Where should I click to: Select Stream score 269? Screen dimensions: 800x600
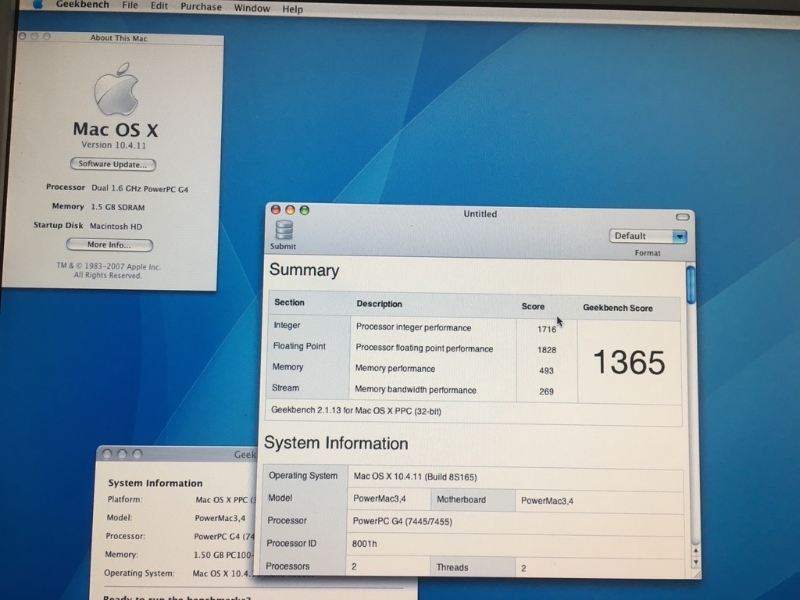[546, 392]
